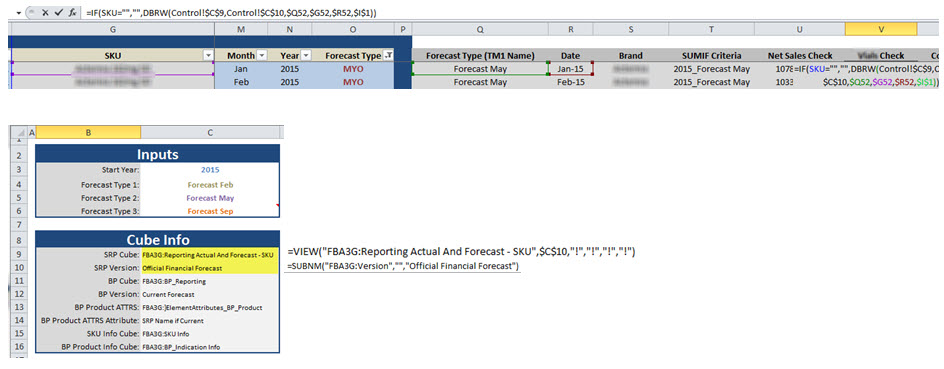Click the Forecast Feb input cell
This screenshot has height=369, width=944.
point(210,184)
